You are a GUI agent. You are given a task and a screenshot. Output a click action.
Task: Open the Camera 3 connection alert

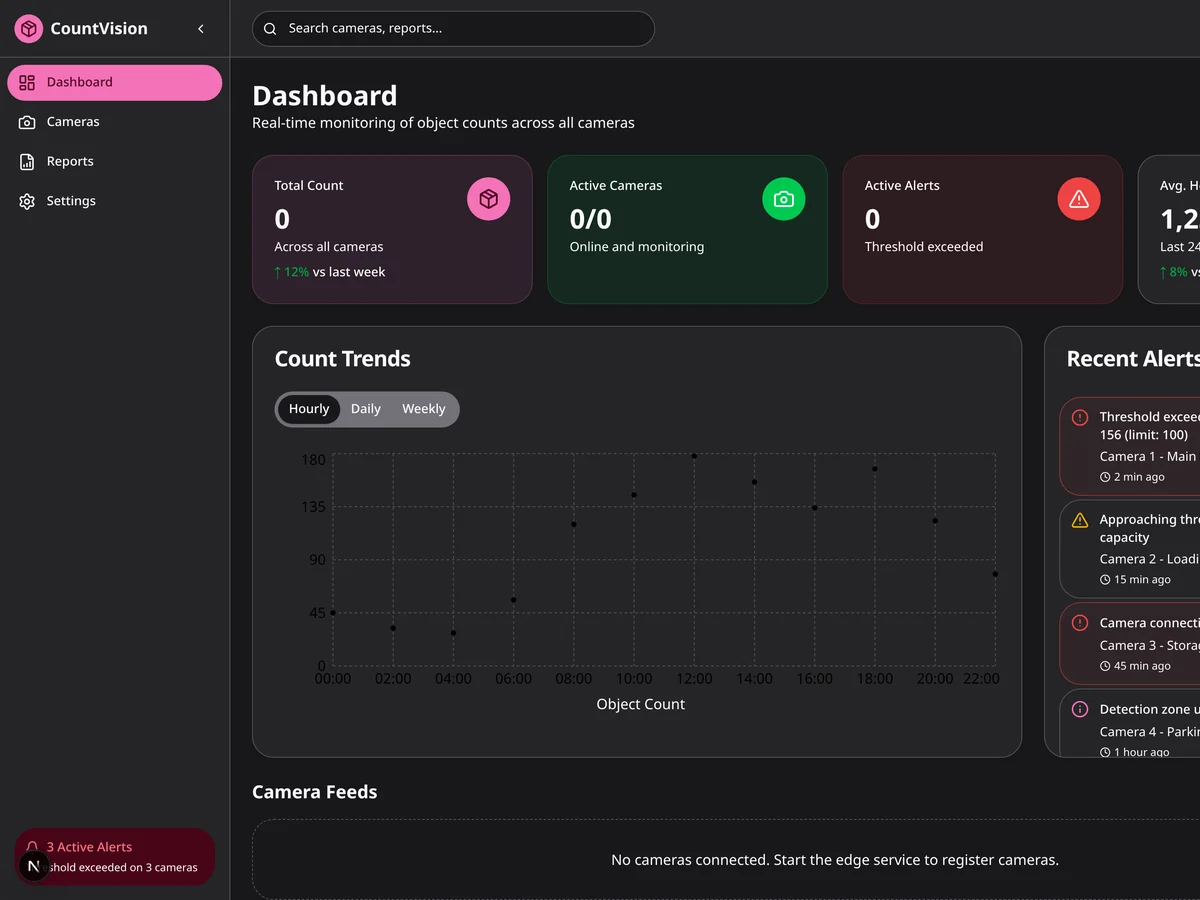click(1130, 644)
